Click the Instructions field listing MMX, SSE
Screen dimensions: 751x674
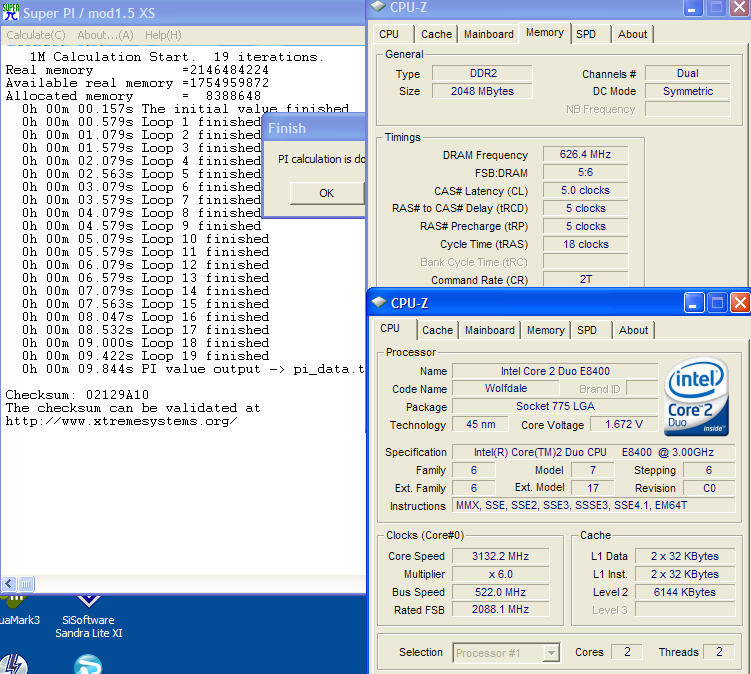tap(593, 505)
